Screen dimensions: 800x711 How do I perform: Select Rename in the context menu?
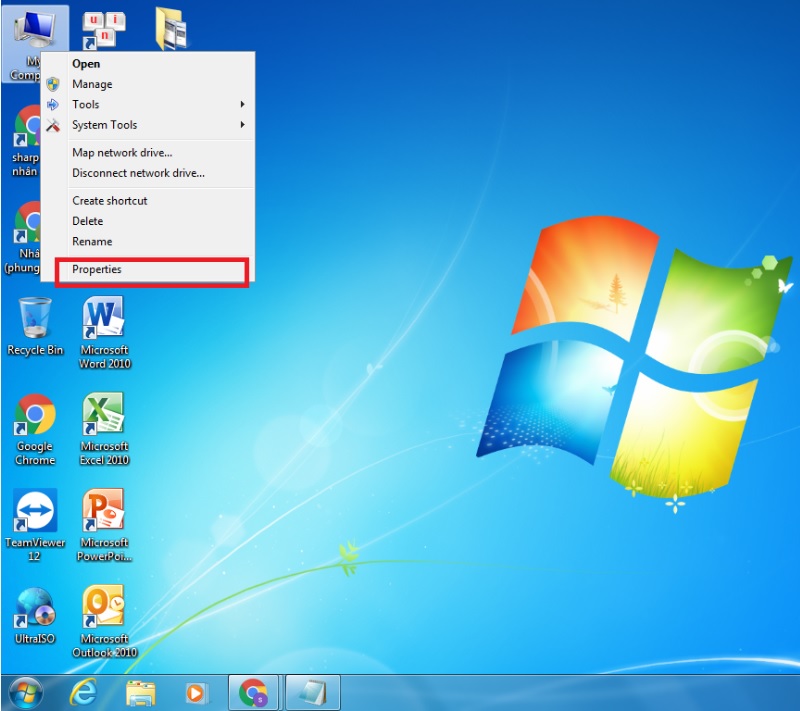pos(92,242)
